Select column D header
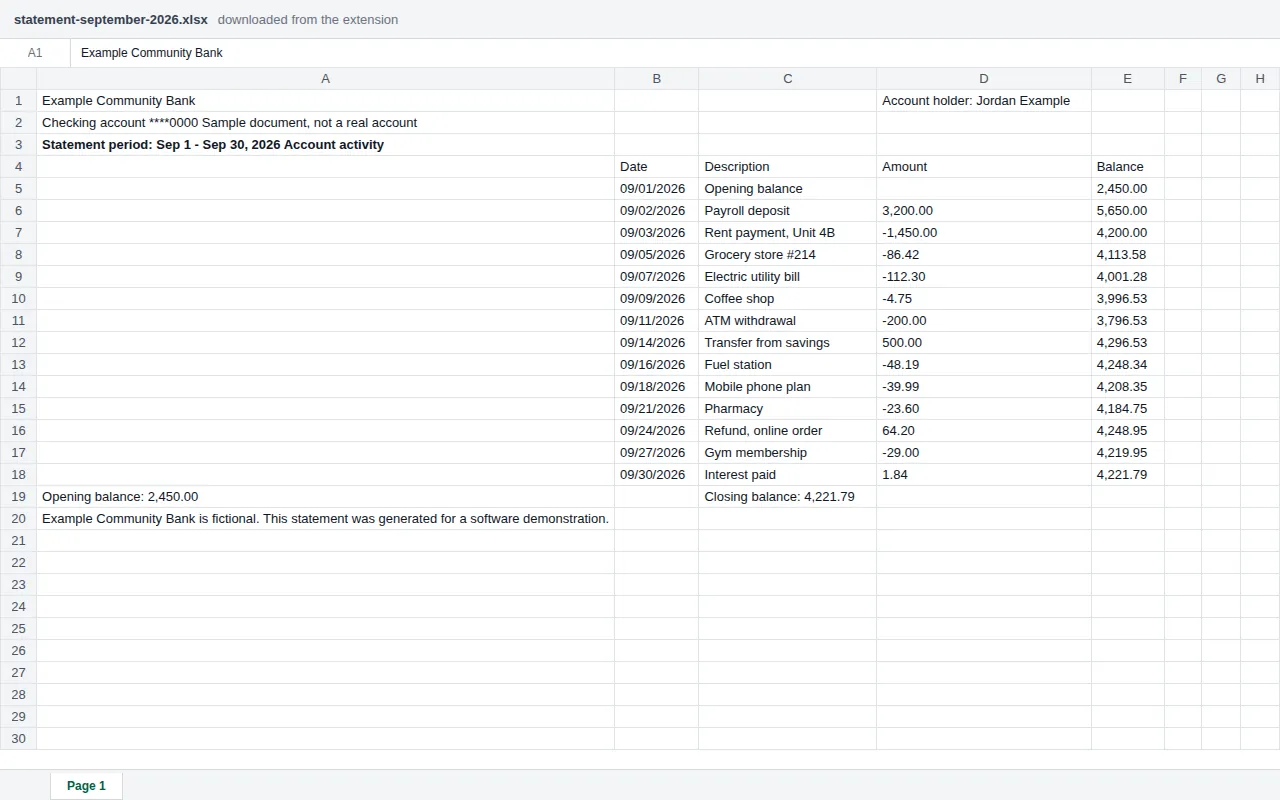This screenshot has height=800, width=1280. point(984,79)
